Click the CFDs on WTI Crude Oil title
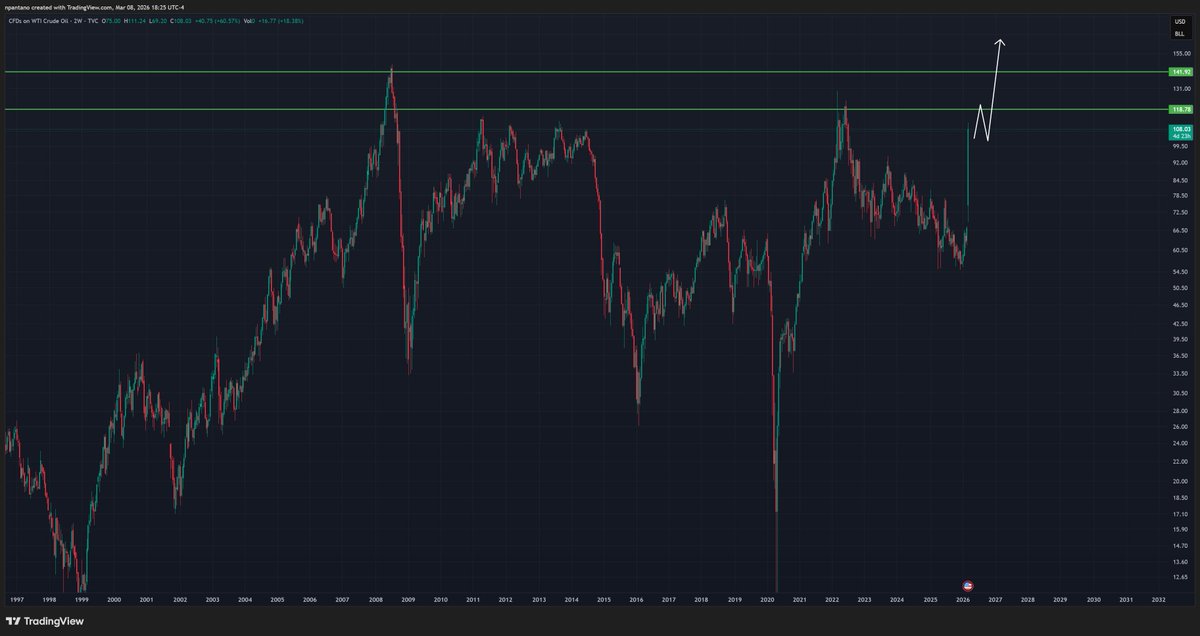 click(53, 21)
